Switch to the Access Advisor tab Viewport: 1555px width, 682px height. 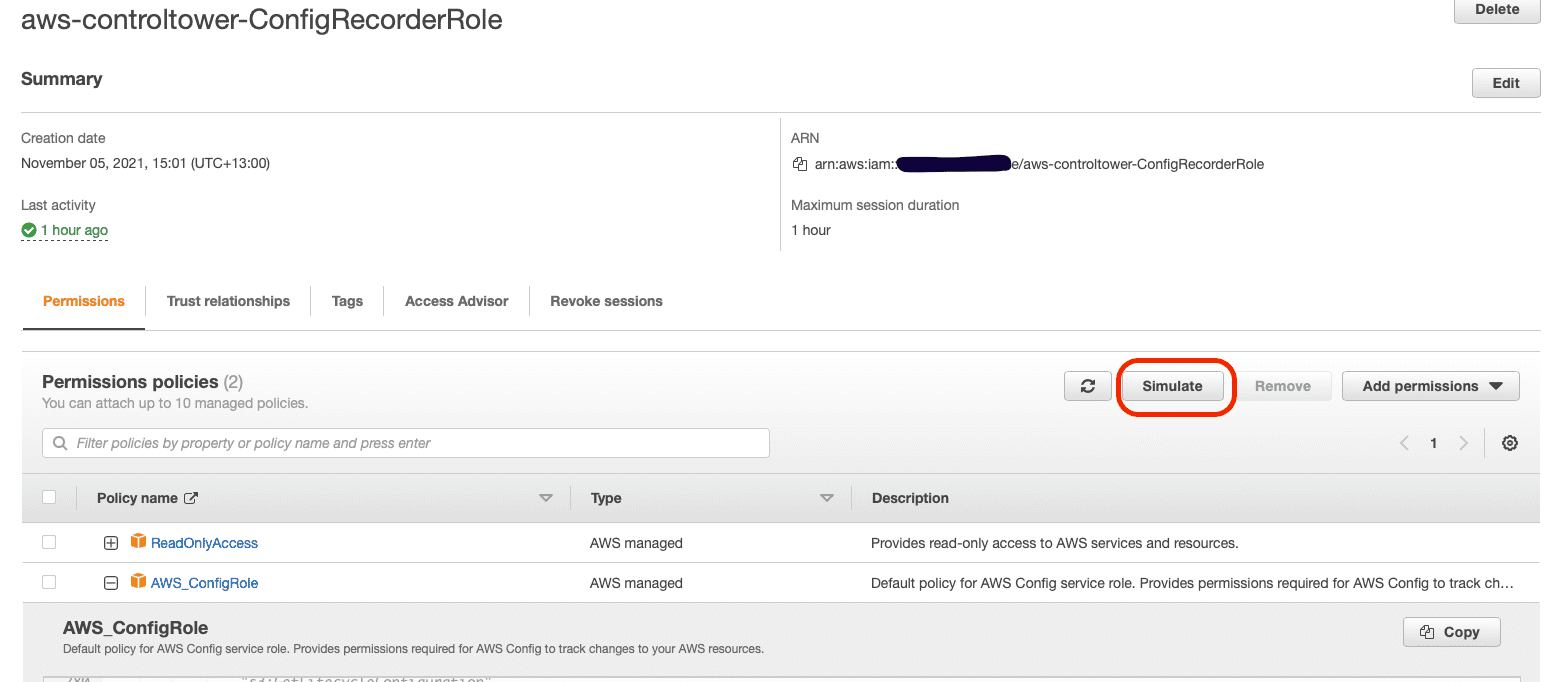pyautogui.click(x=457, y=301)
